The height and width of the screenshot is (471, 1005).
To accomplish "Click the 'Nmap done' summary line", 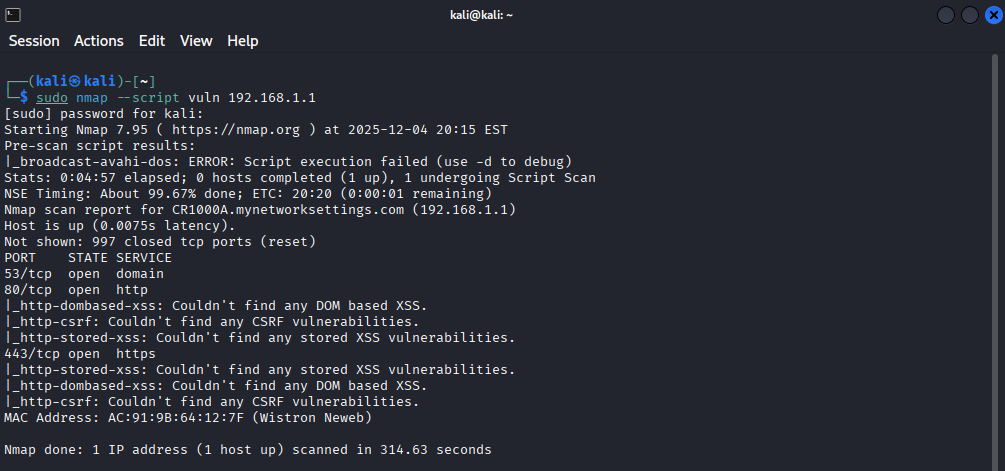I will [248, 450].
